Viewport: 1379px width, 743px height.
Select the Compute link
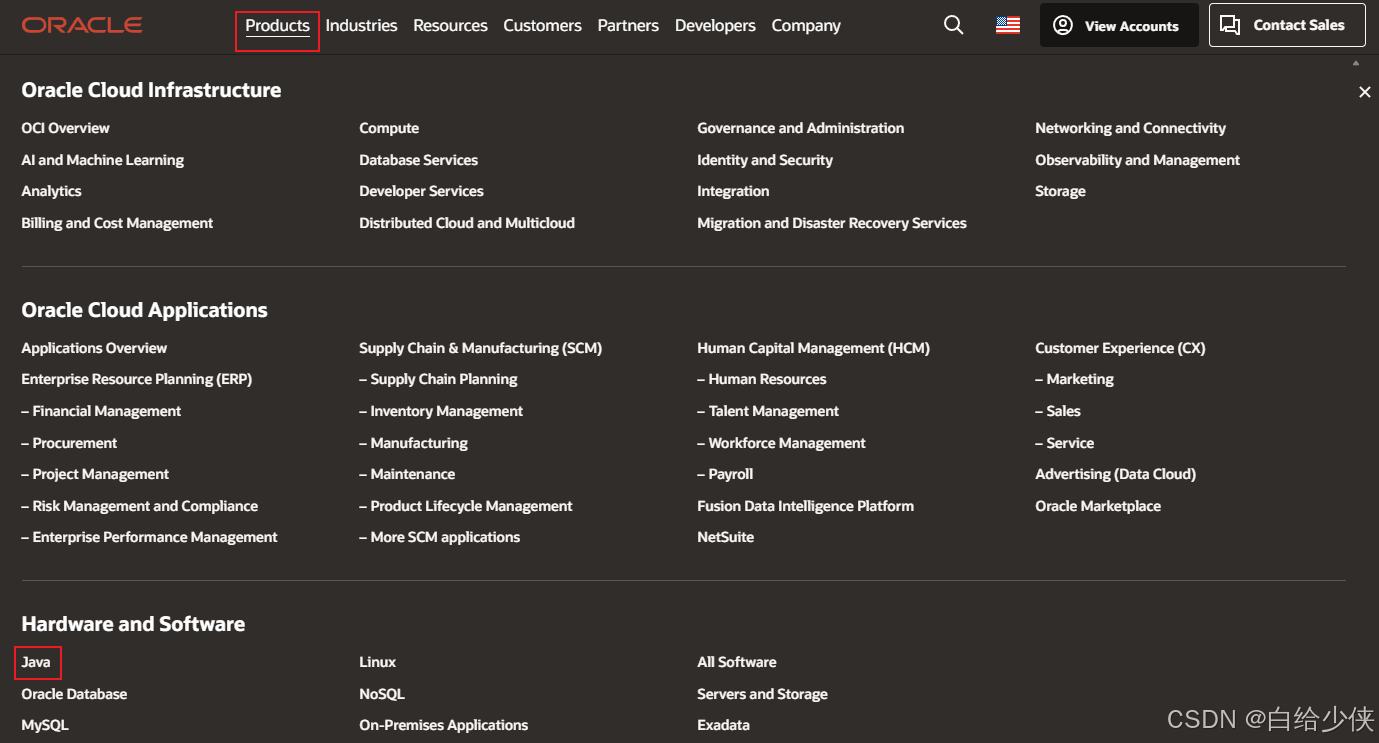(x=389, y=128)
